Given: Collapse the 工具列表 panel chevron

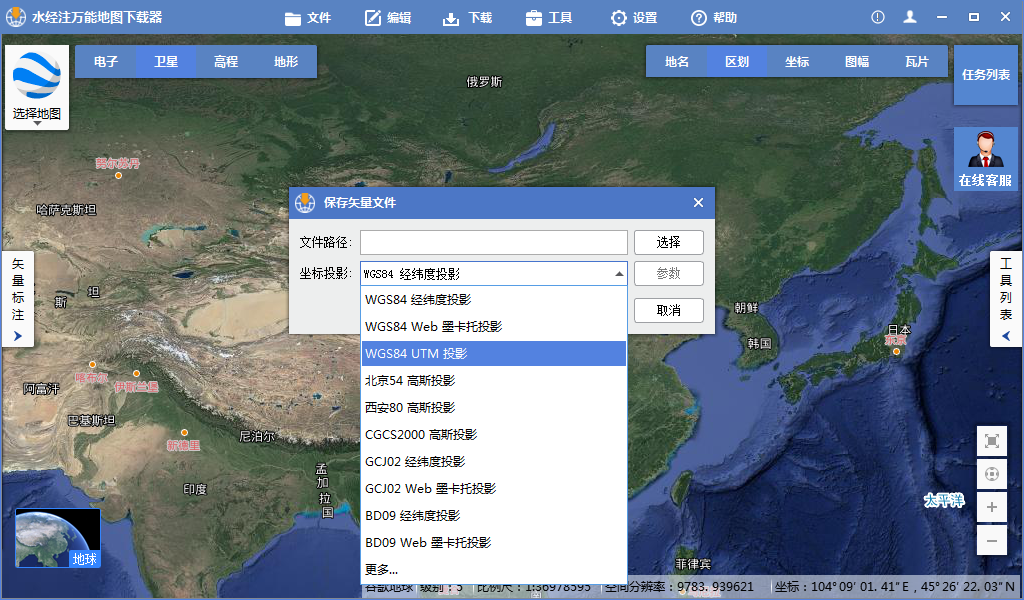Looking at the screenshot, I should (x=1005, y=335).
